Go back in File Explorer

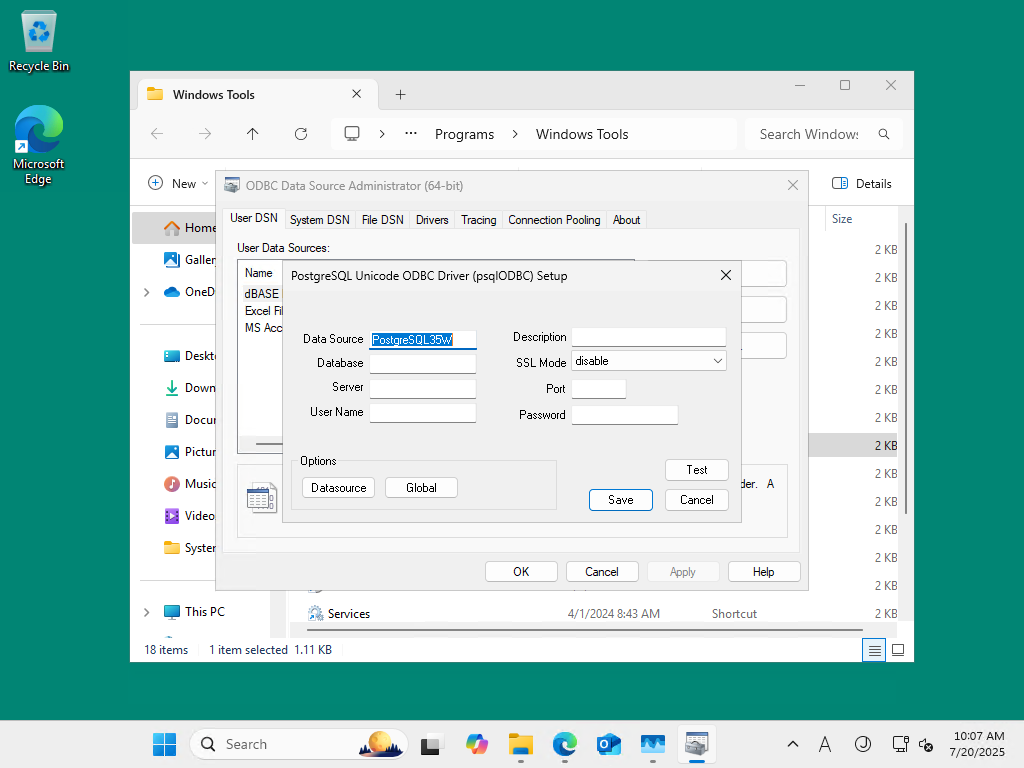(x=157, y=134)
